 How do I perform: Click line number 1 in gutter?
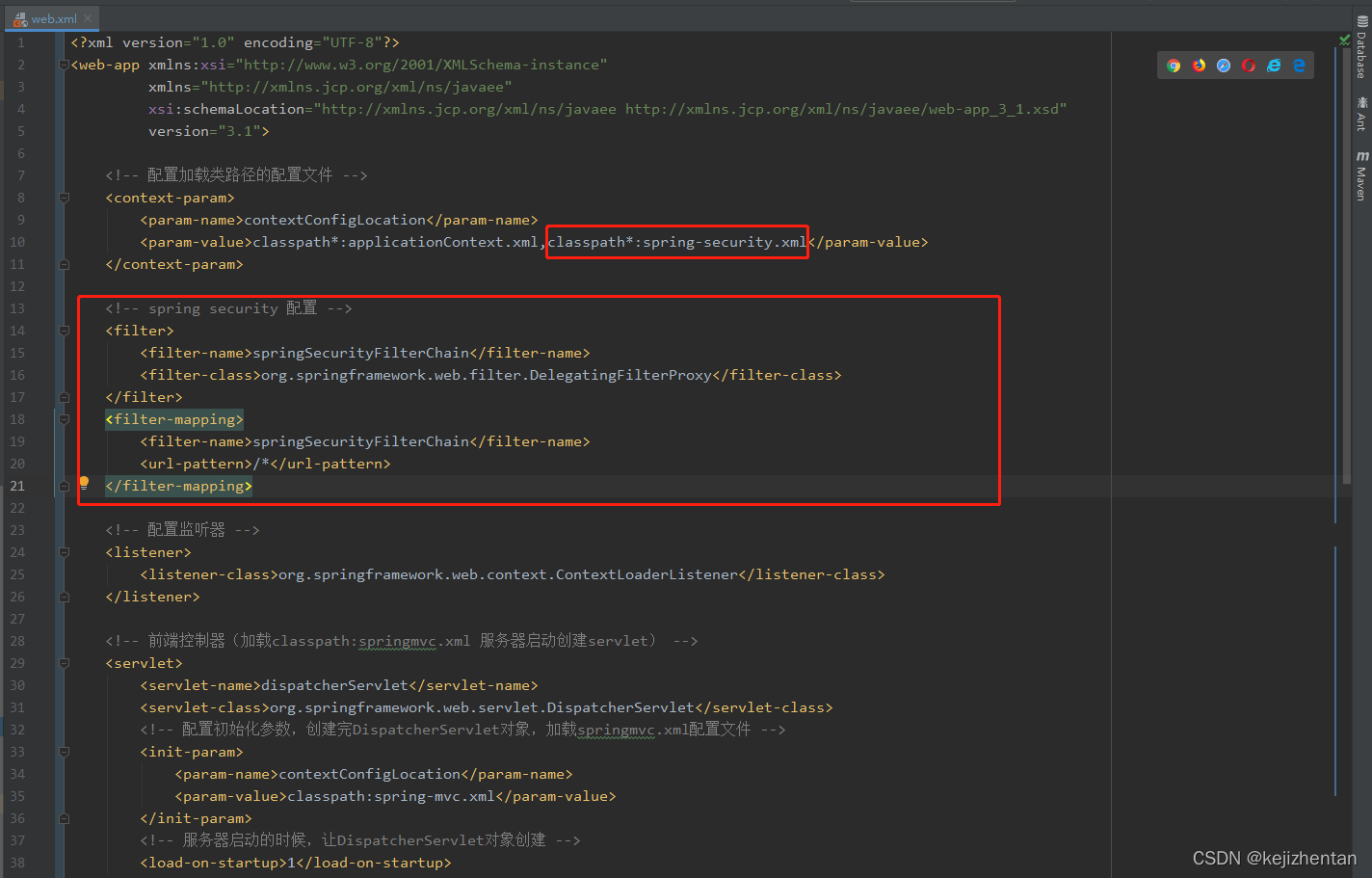(x=20, y=42)
